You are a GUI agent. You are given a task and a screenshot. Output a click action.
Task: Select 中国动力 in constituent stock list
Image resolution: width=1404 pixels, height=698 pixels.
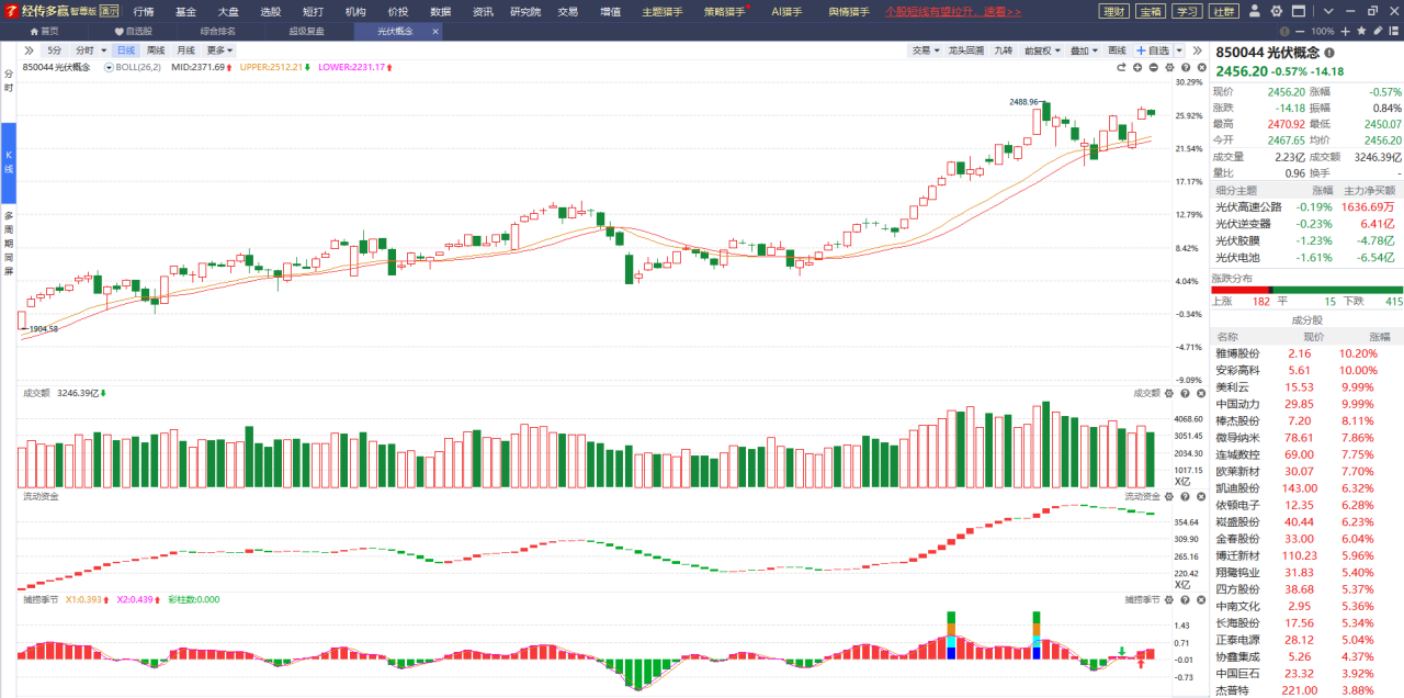pyautogui.click(x=1236, y=404)
